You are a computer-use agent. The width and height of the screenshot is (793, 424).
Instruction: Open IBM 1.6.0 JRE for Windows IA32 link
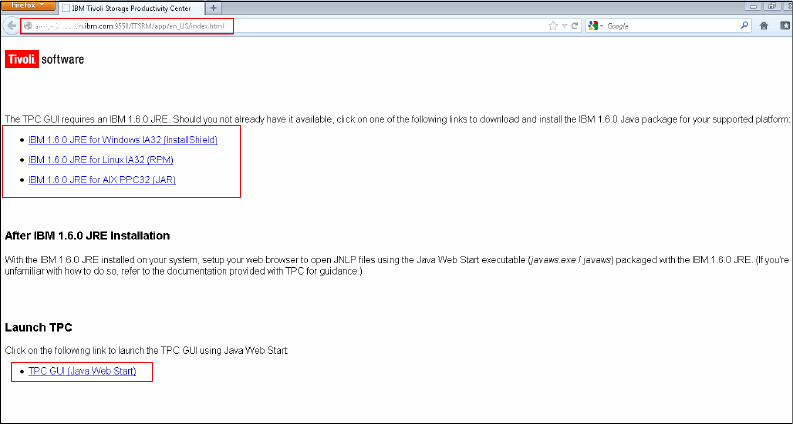(x=122, y=140)
